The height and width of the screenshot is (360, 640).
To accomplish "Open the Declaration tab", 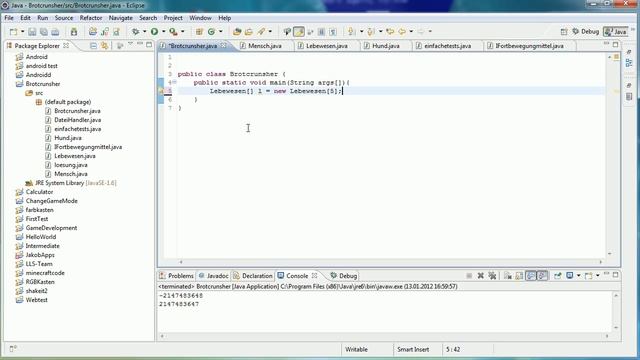I will click(253, 276).
